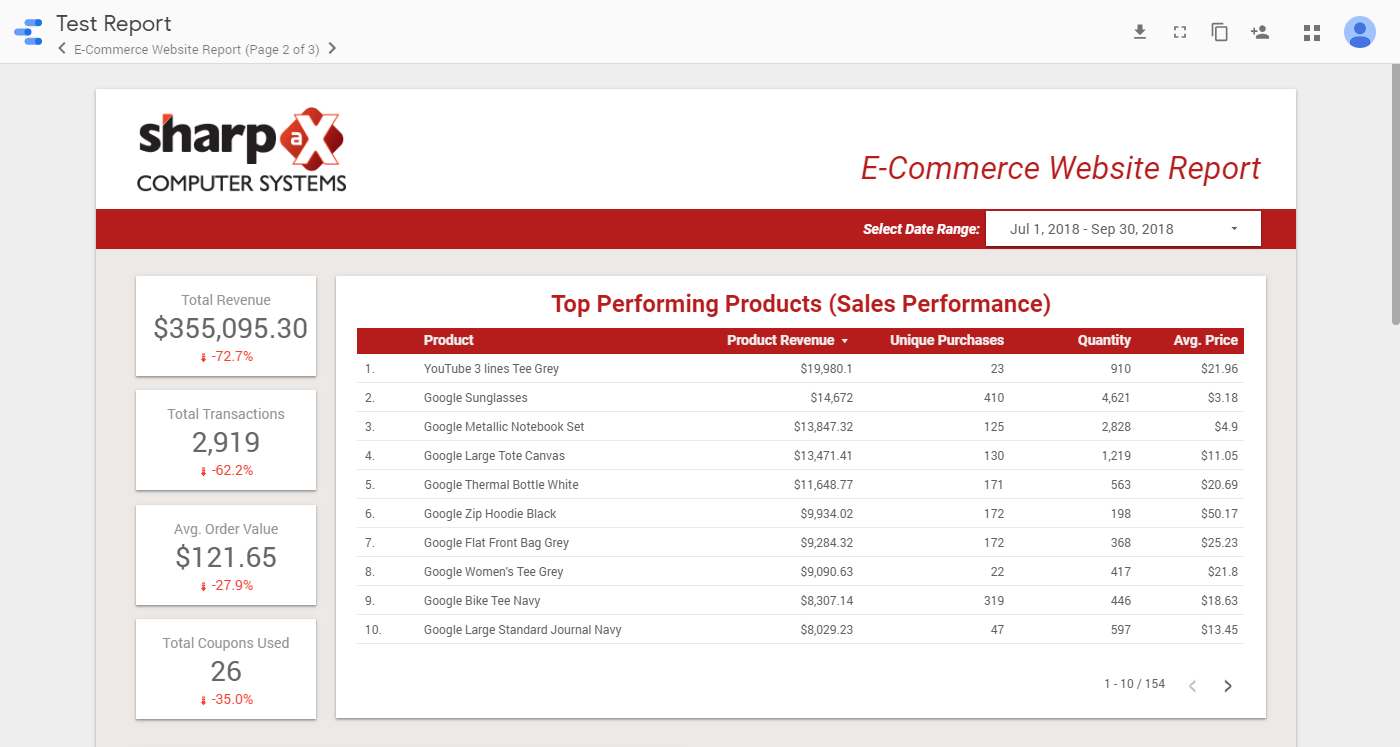
Task: Click the $19,980.1 revenue value
Action: coord(827,369)
